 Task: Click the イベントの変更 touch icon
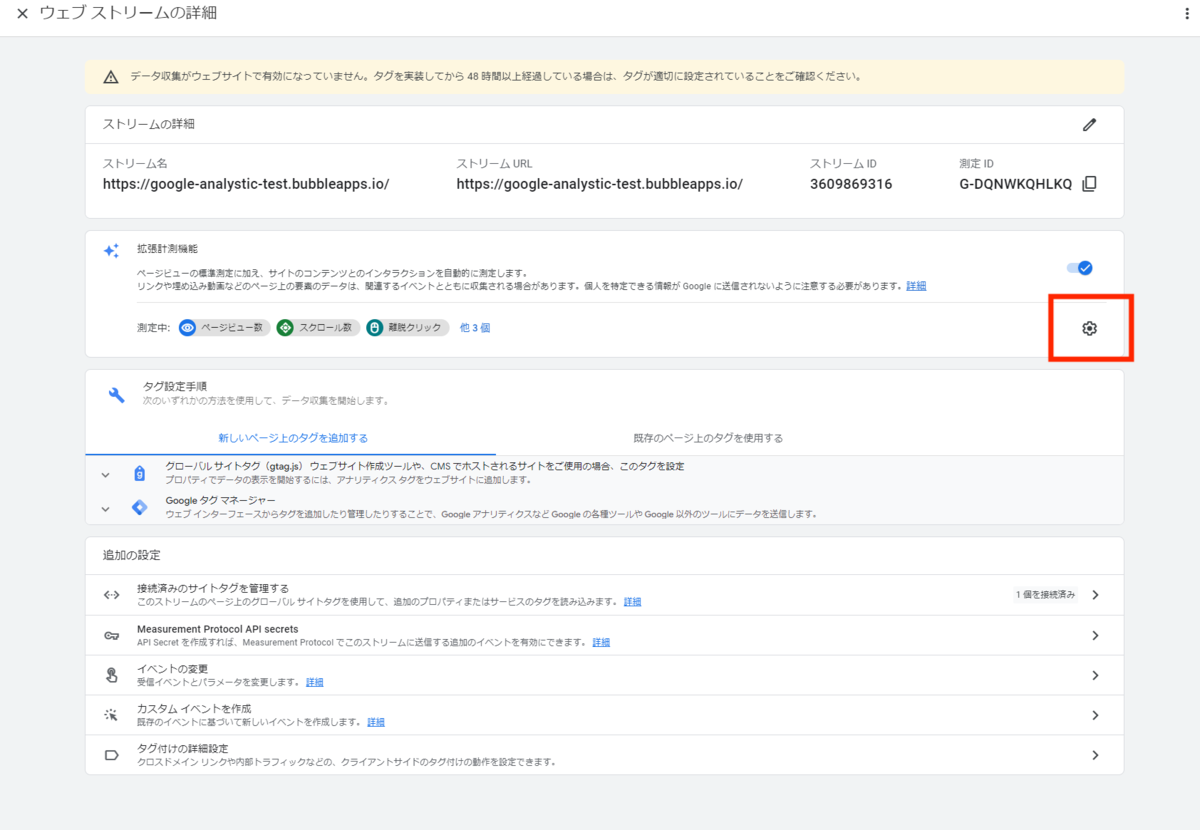112,675
